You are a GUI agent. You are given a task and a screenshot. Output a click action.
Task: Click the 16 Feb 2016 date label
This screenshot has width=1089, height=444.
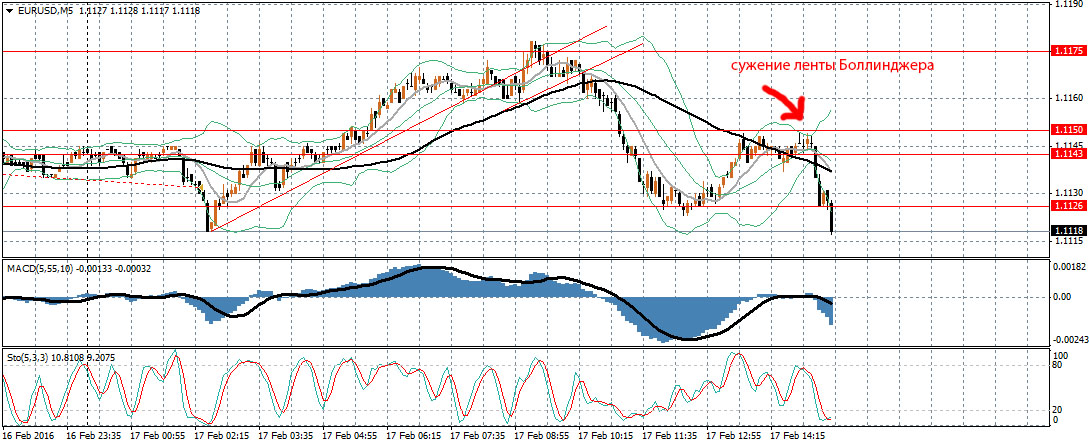pyautogui.click(x=26, y=436)
